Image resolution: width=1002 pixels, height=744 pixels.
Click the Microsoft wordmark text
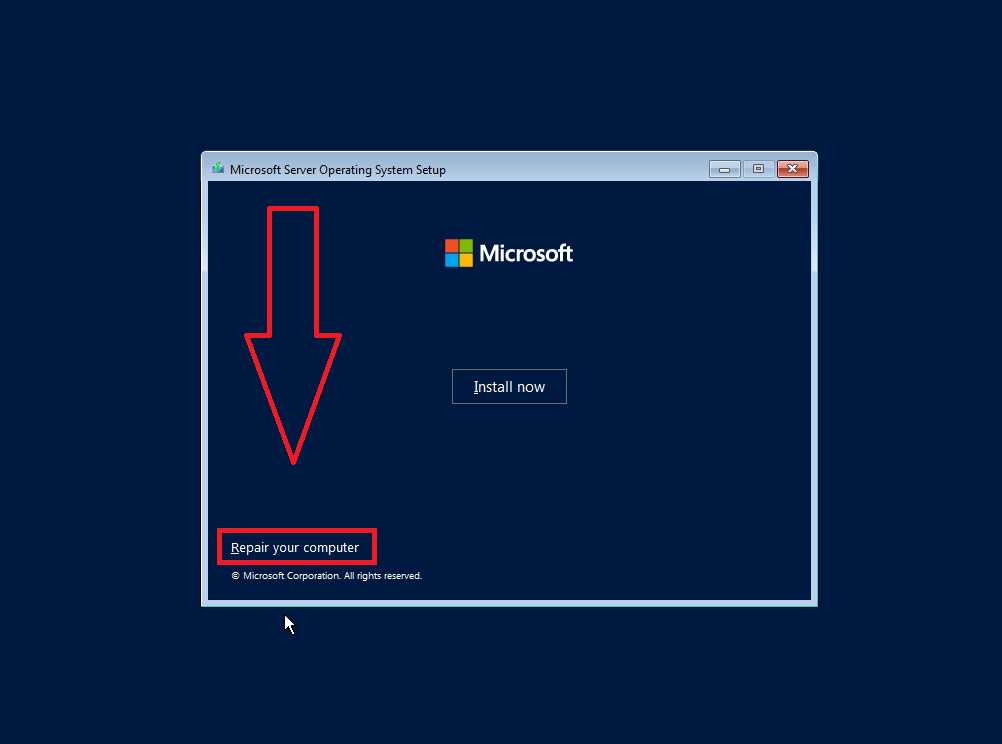point(526,253)
